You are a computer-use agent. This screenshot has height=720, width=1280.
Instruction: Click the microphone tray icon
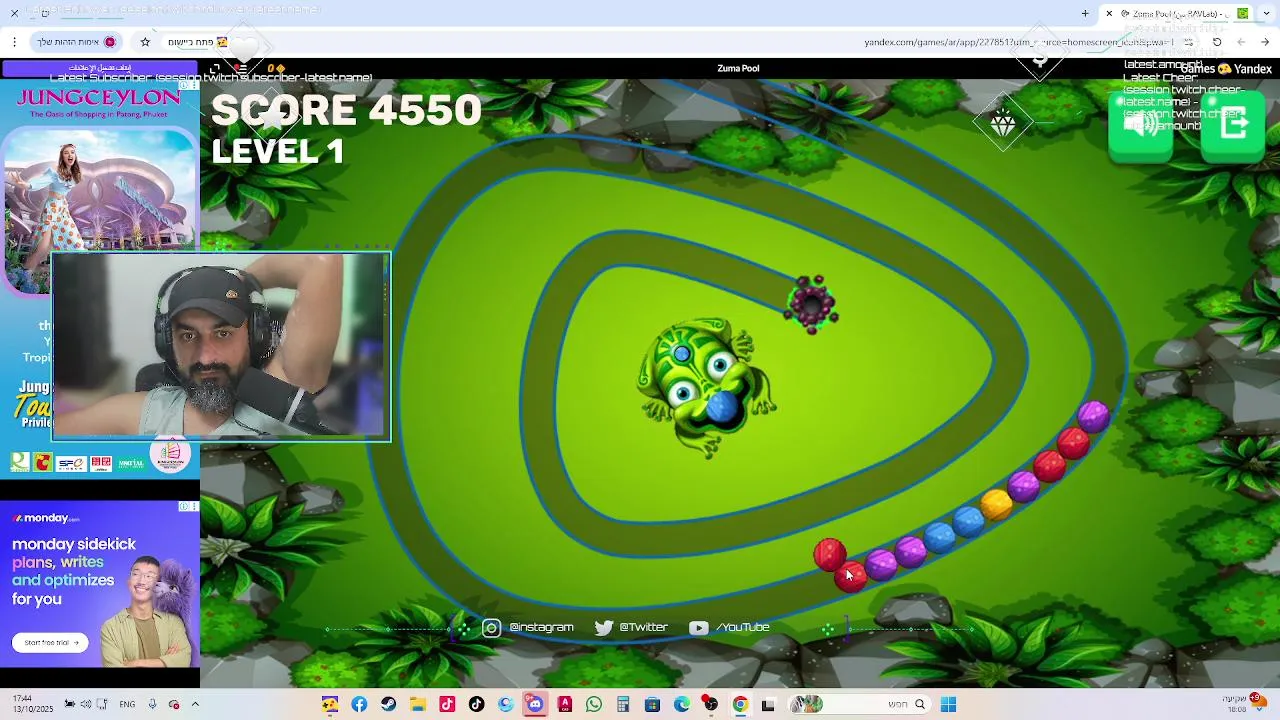pos(152,704)
